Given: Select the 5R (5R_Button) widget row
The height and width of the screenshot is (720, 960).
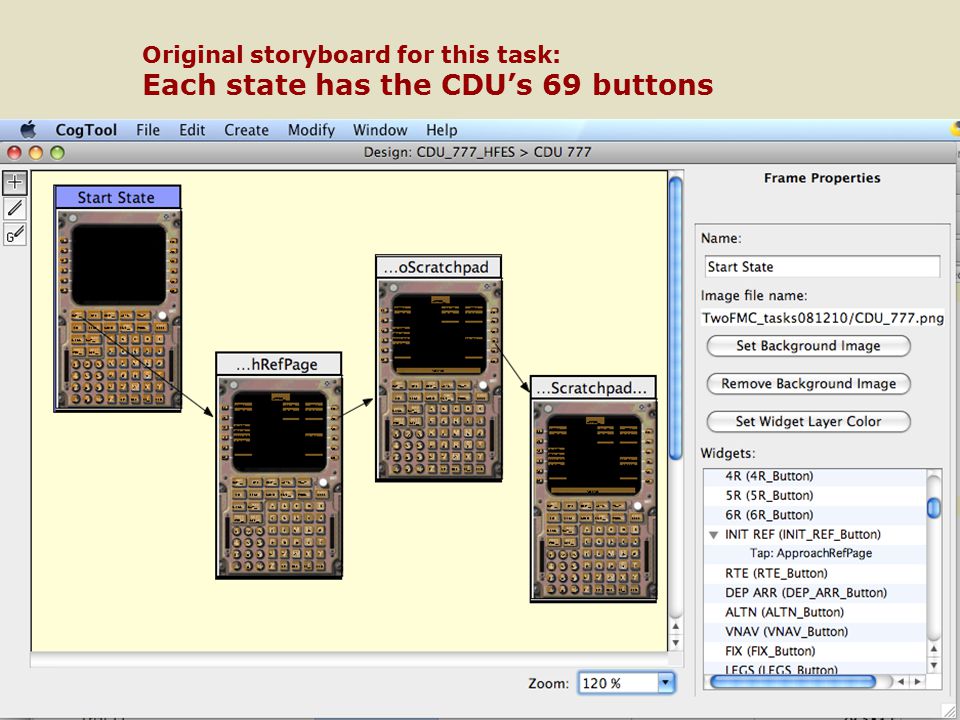Looking at the screenshot, I should click(814, 495).
